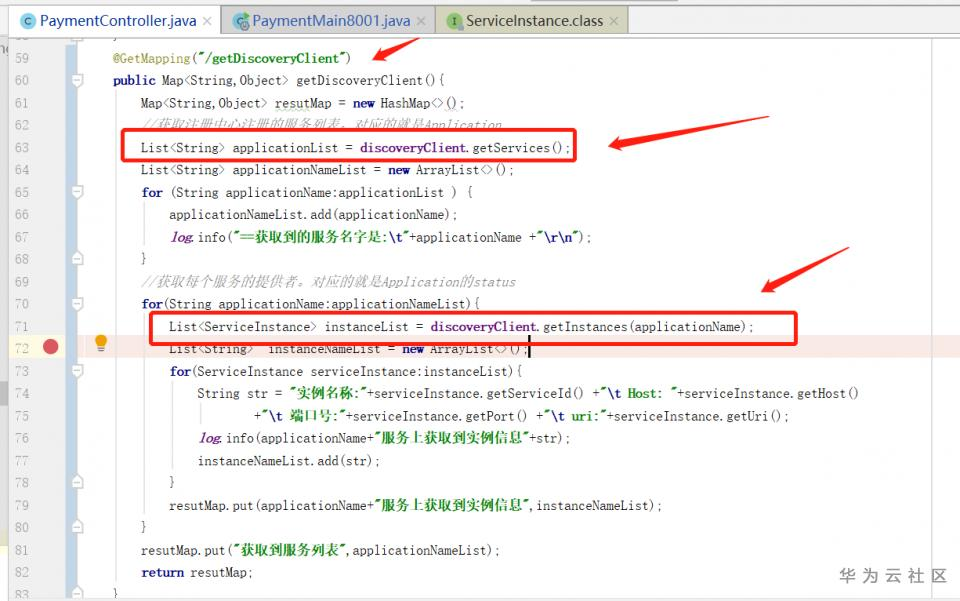
Task: Collapse the for loop fold at line 70
Action: point(77,304)
